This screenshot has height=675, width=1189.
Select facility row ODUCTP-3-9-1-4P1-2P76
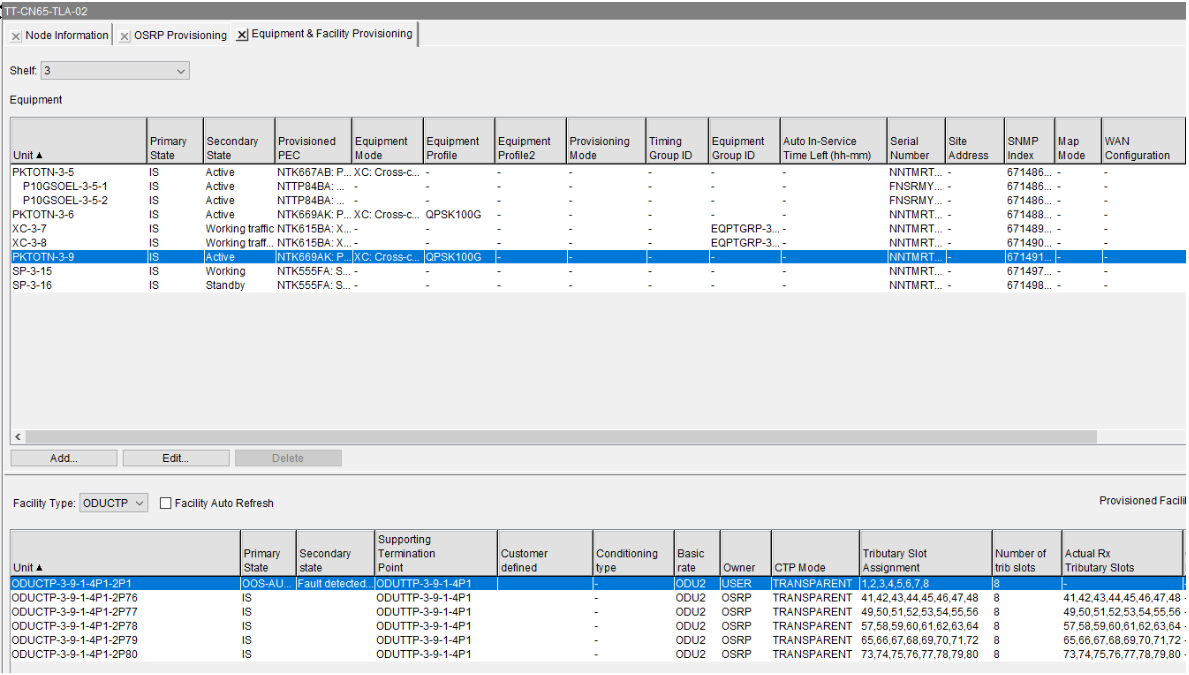[598, 598]
